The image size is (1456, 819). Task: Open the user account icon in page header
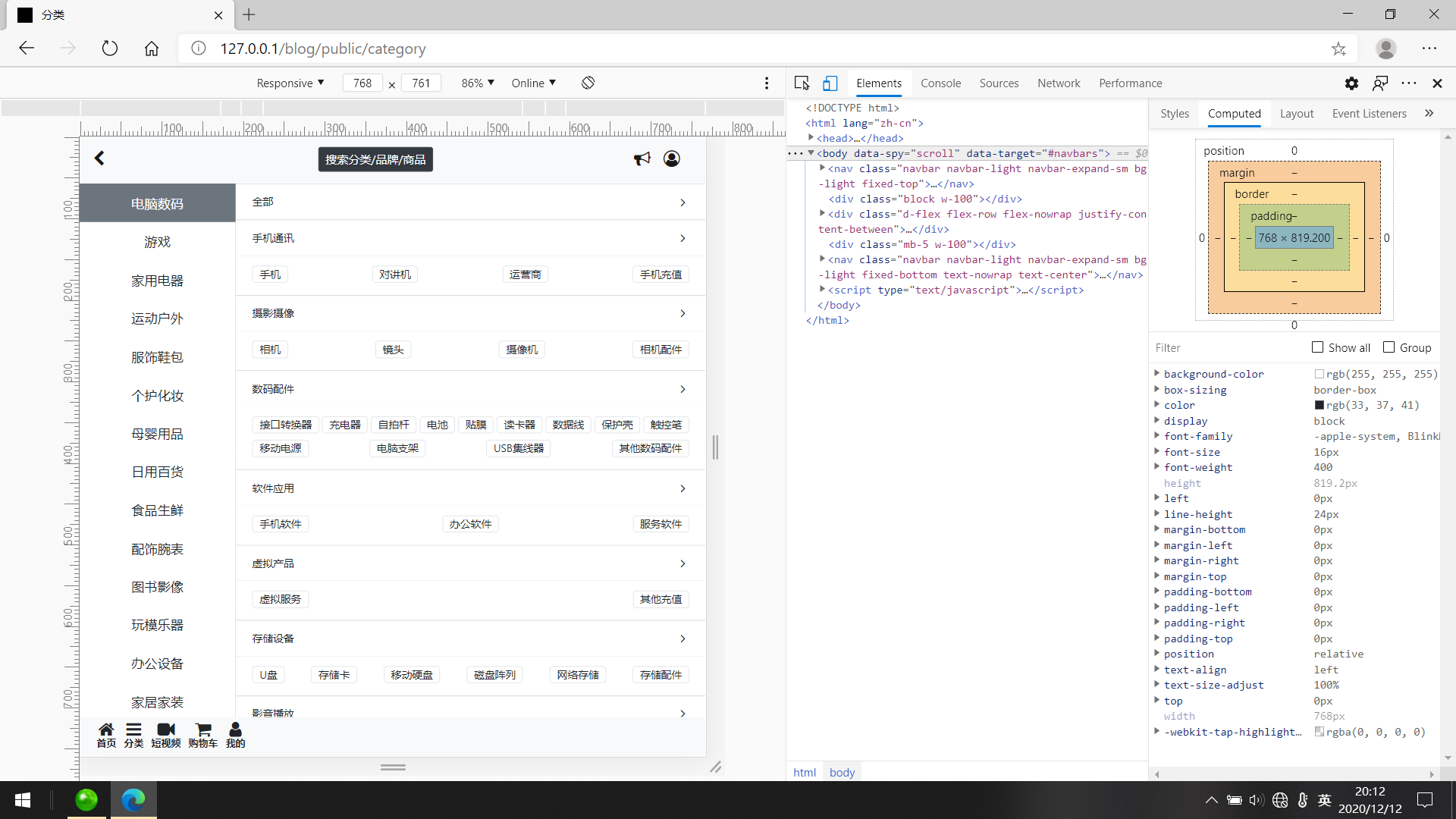(x=671, y=158)
